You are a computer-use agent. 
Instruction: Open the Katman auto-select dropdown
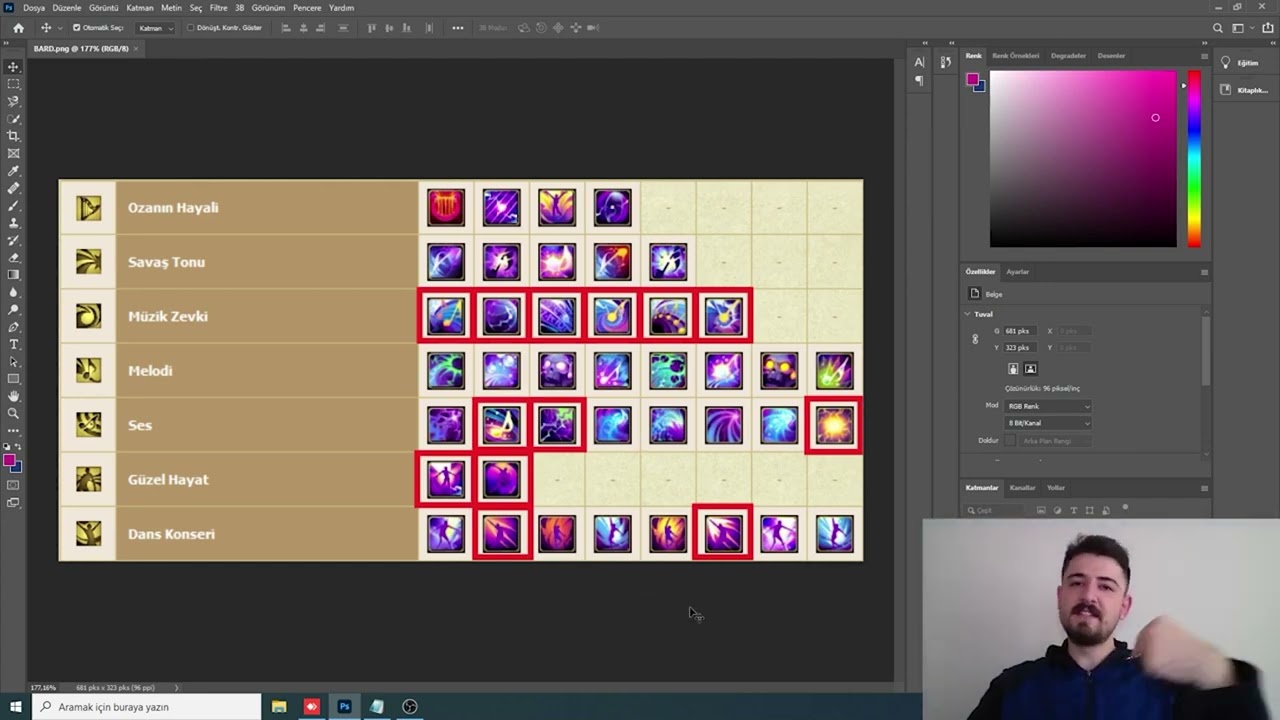[155, 28]
